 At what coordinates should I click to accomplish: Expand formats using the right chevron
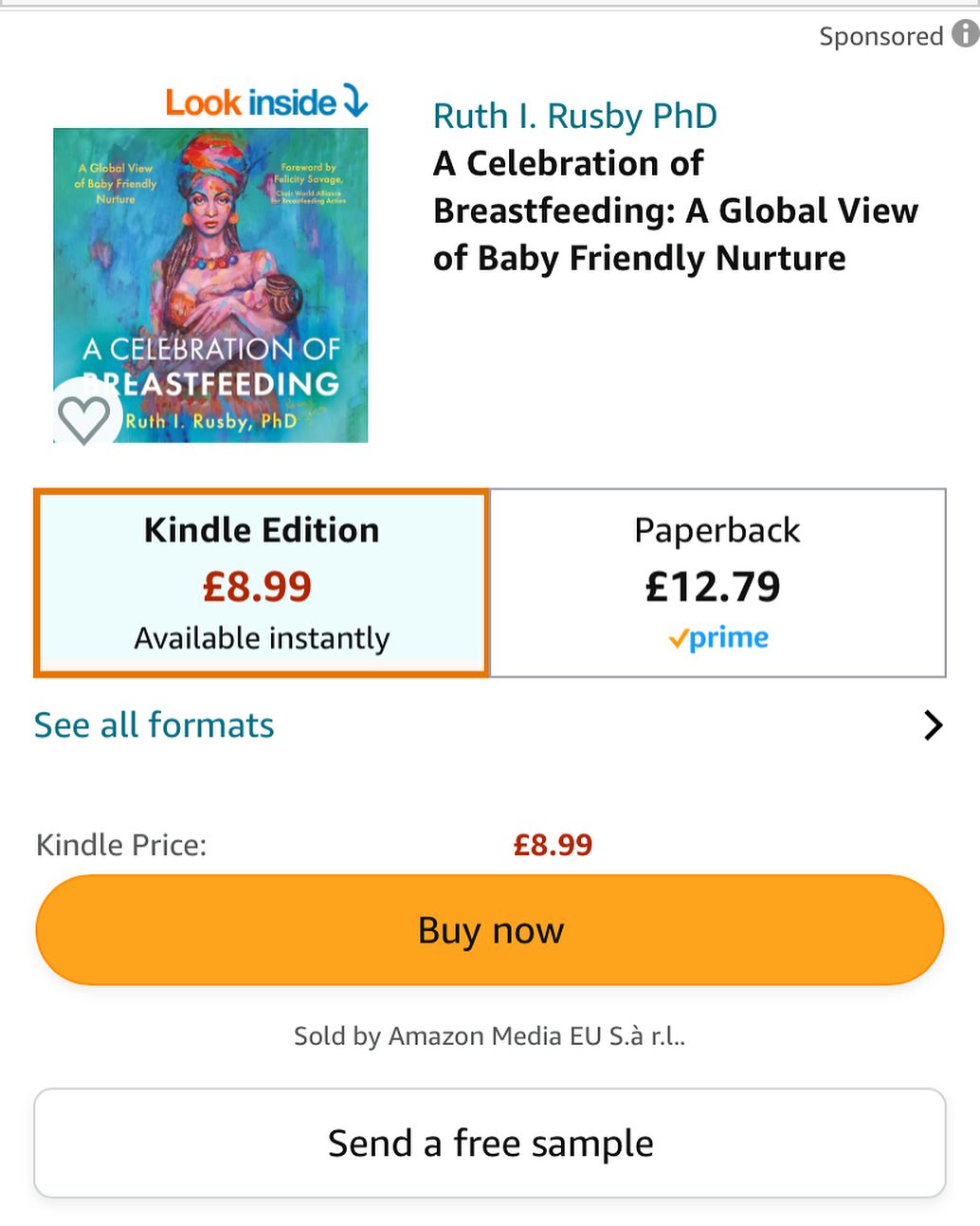point(934,725)
